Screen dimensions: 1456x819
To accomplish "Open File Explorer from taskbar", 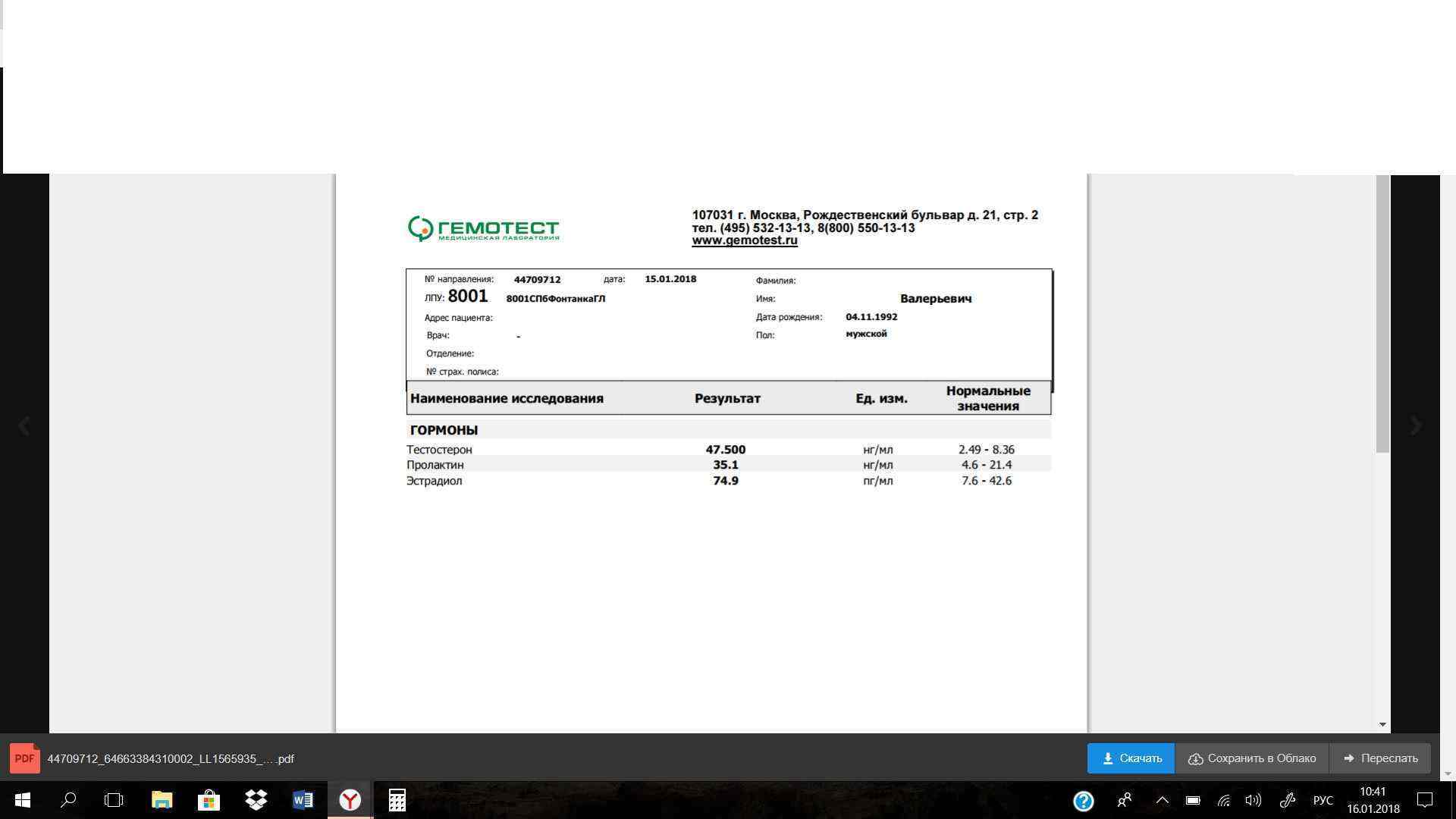I will [162, 800].
